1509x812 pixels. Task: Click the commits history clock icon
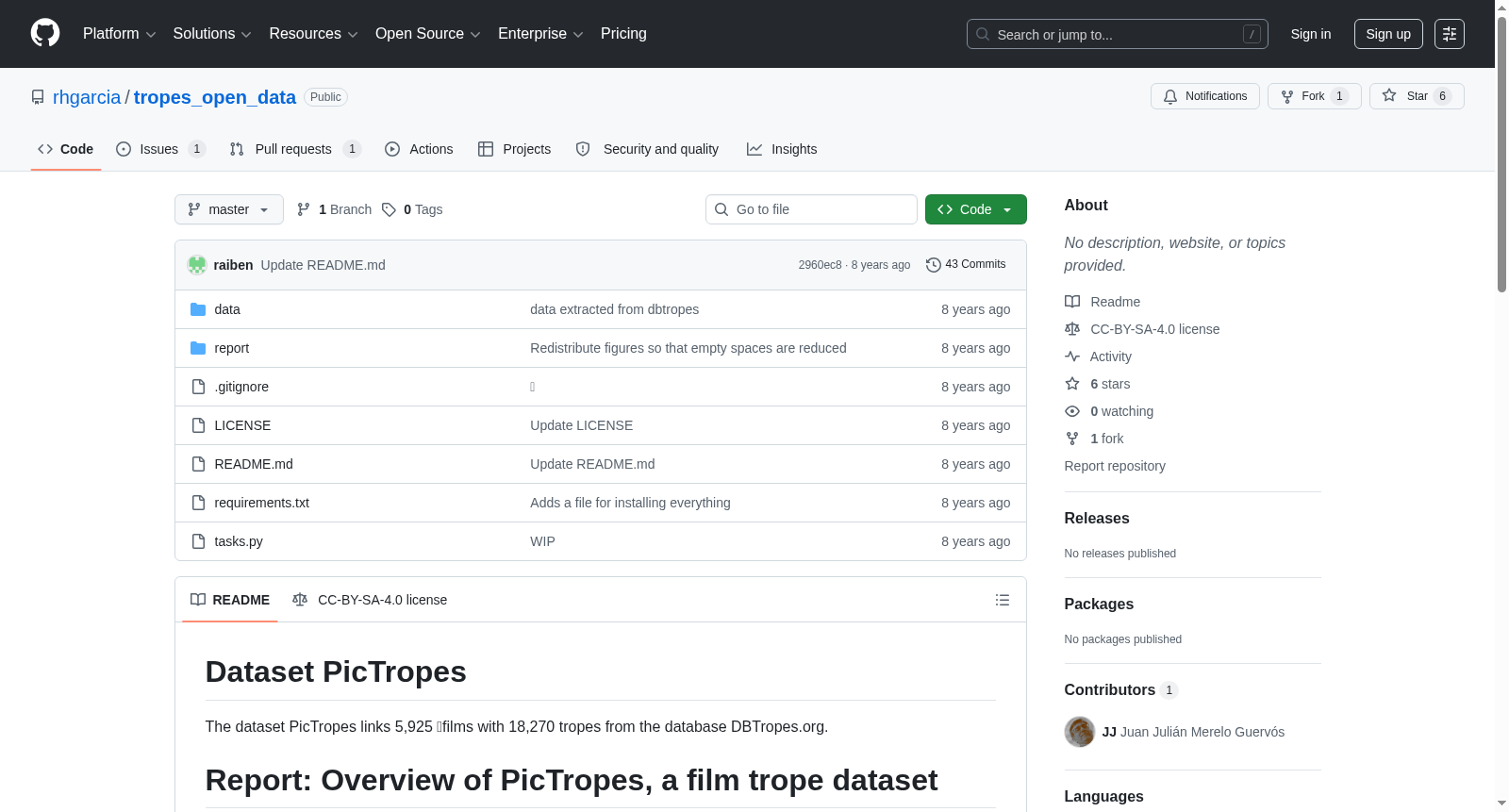coord(934,265)
